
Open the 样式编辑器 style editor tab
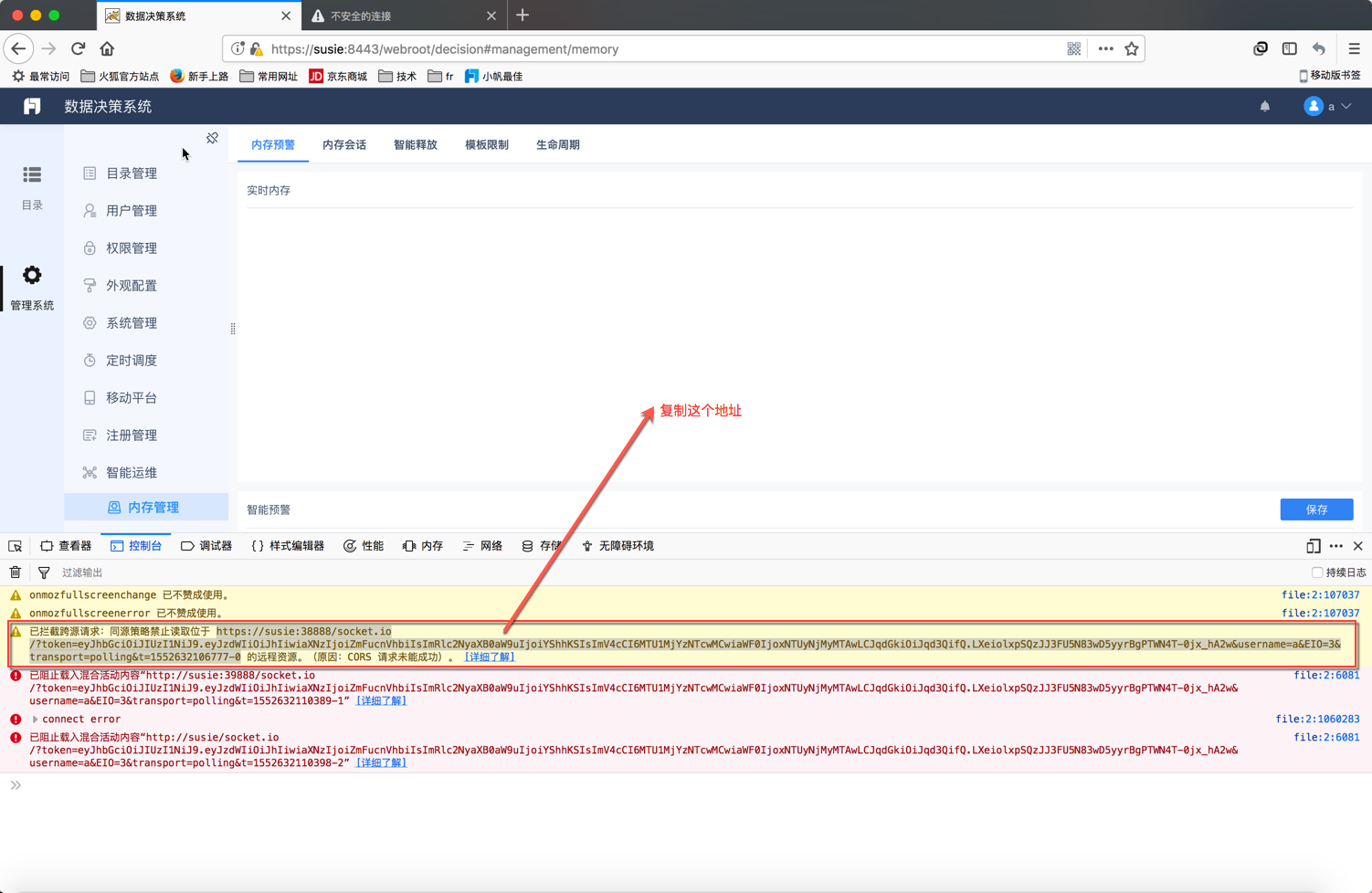[x=288, y=546]
